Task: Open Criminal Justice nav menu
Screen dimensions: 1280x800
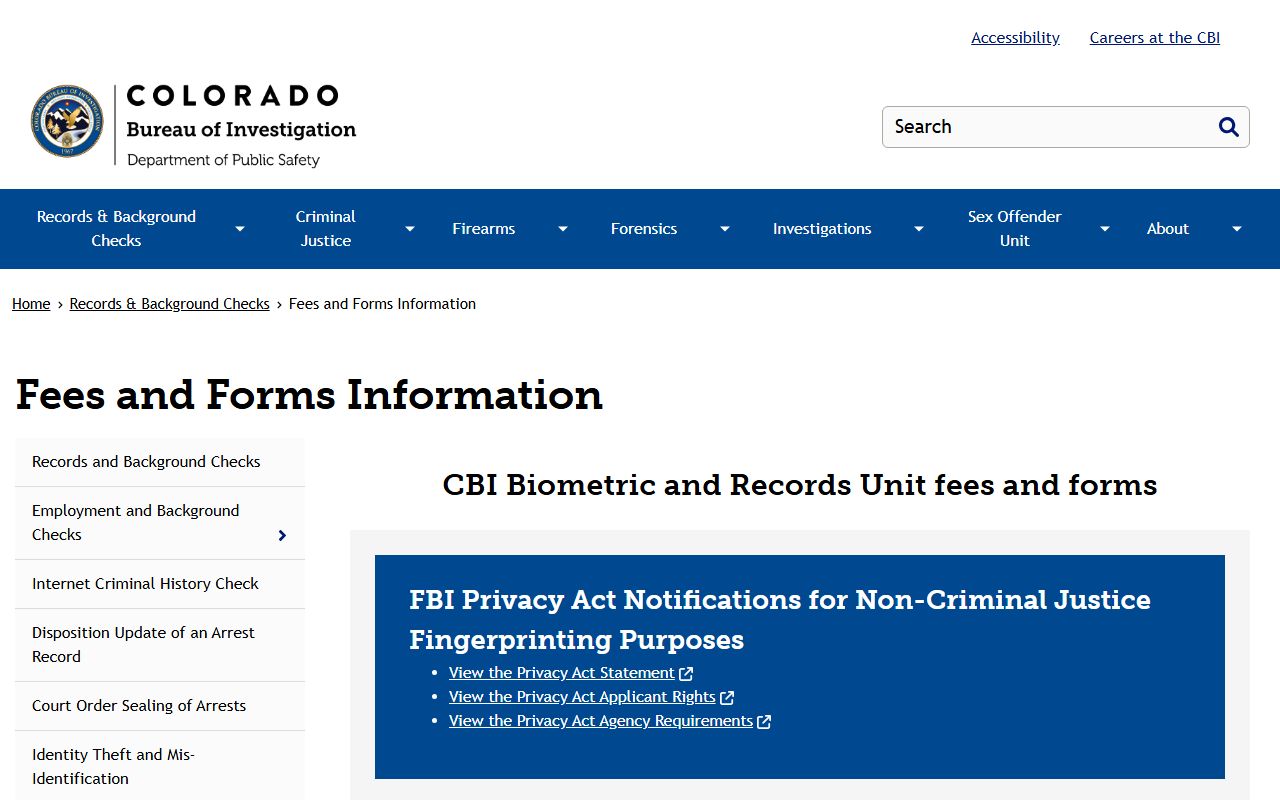Action: (326, 229)
